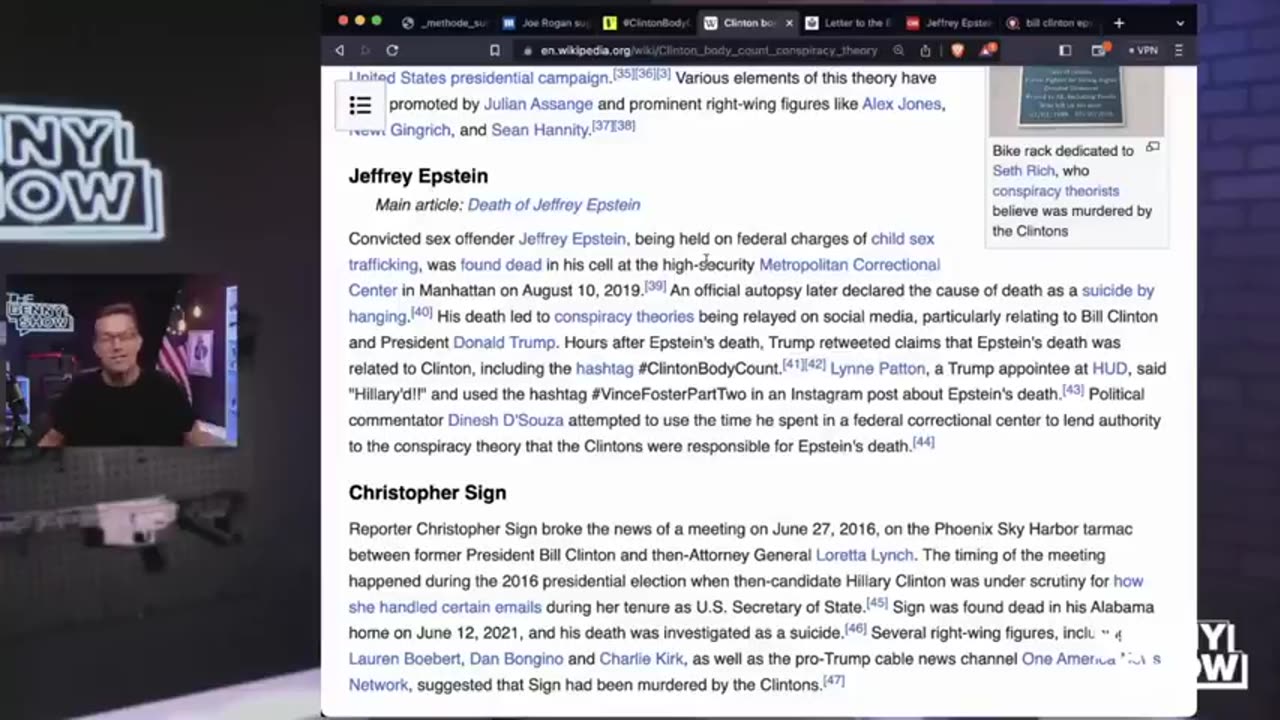Screen dimensions: 1280x720
Task: Bookmark this page with the bookmark icon
Action: coord(495,50)
